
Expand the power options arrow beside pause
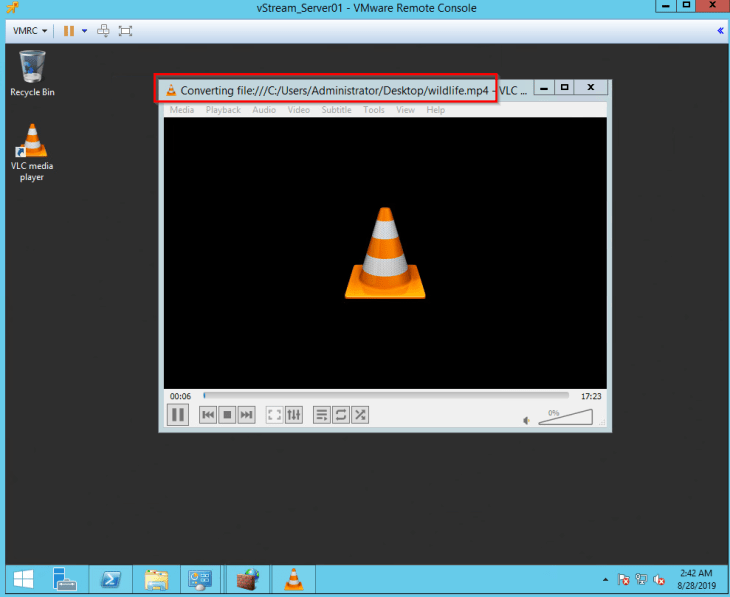[x=84, y=30]
